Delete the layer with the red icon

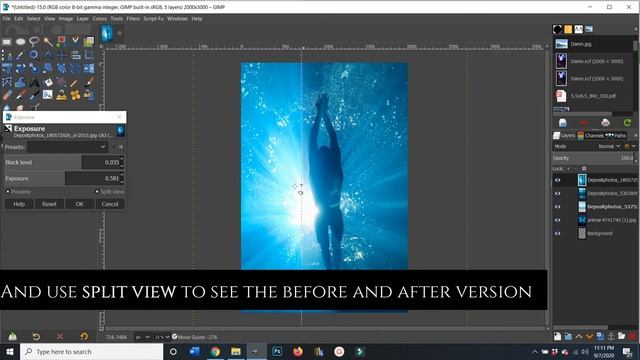point(632,336)
